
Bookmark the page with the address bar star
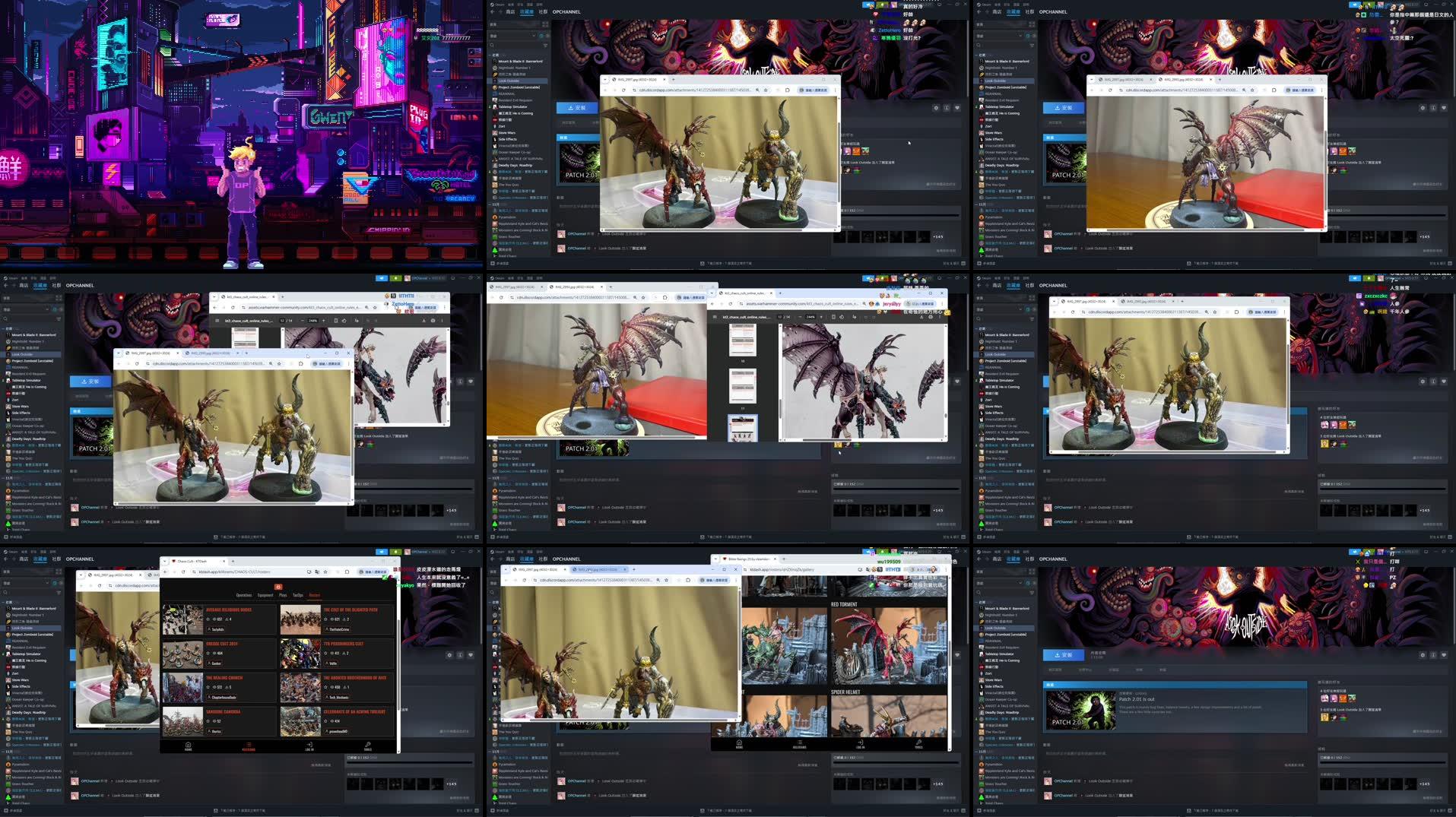(325, 572)
